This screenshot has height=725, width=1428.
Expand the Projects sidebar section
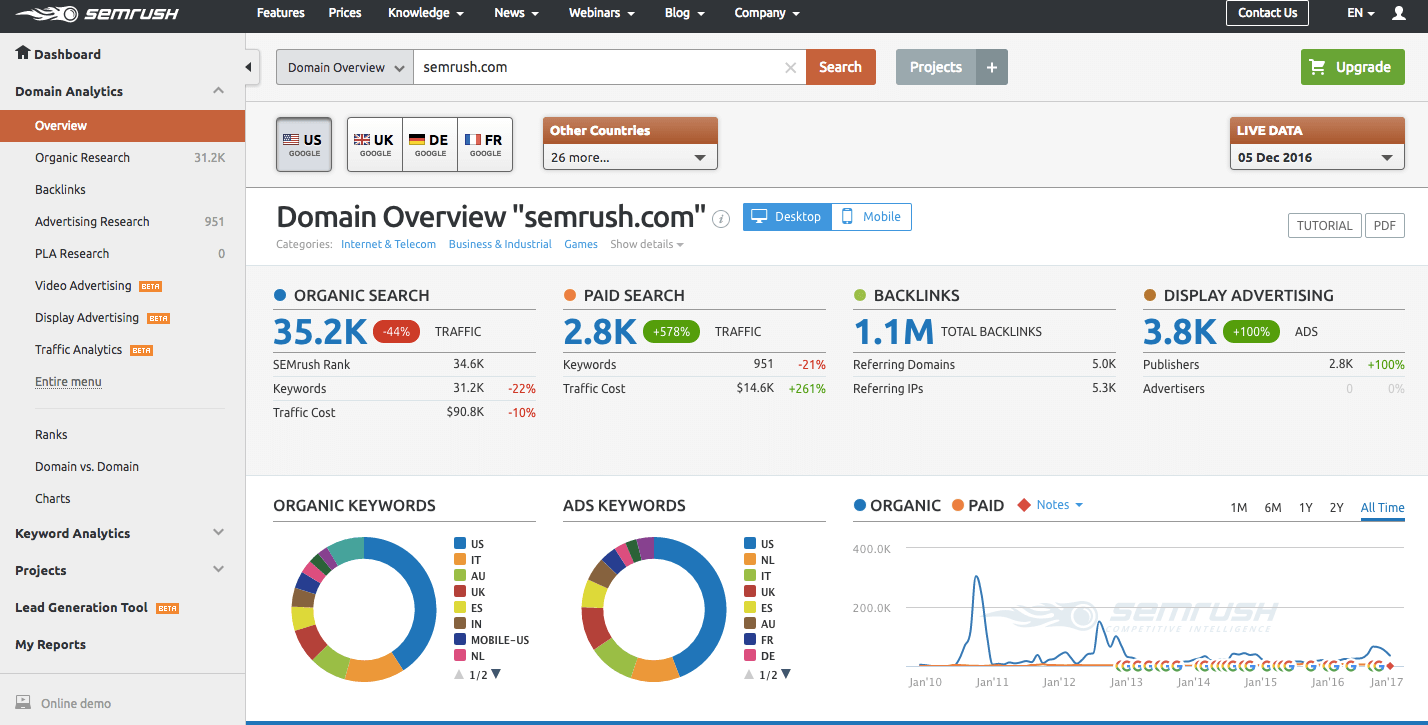(218, 570)
